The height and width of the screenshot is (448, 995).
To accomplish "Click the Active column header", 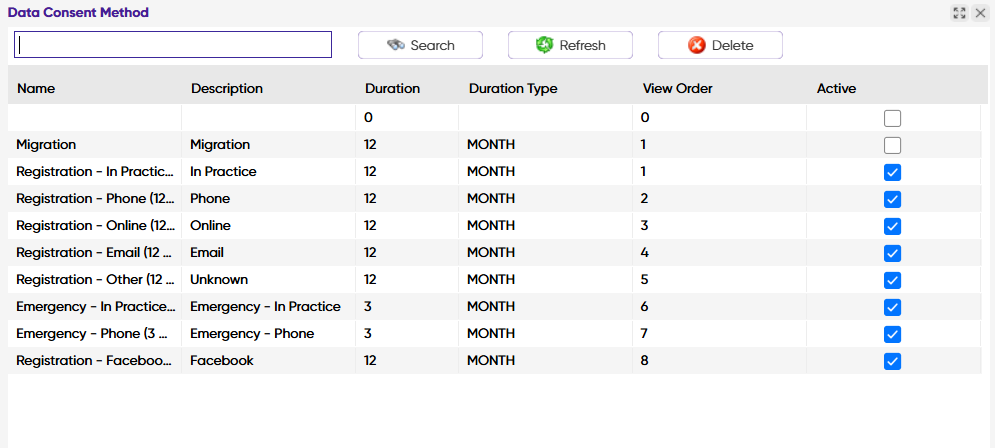I will click(836, 89).
